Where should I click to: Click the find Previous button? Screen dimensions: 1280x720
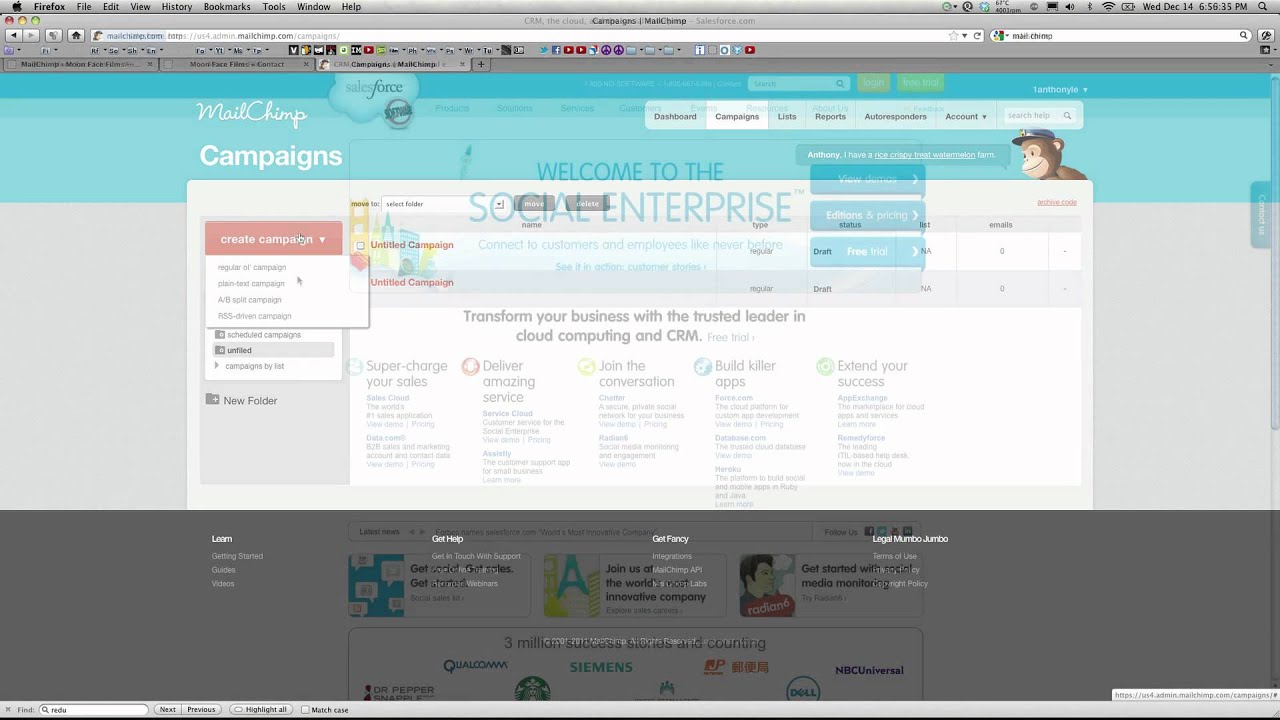click(201, 710)
